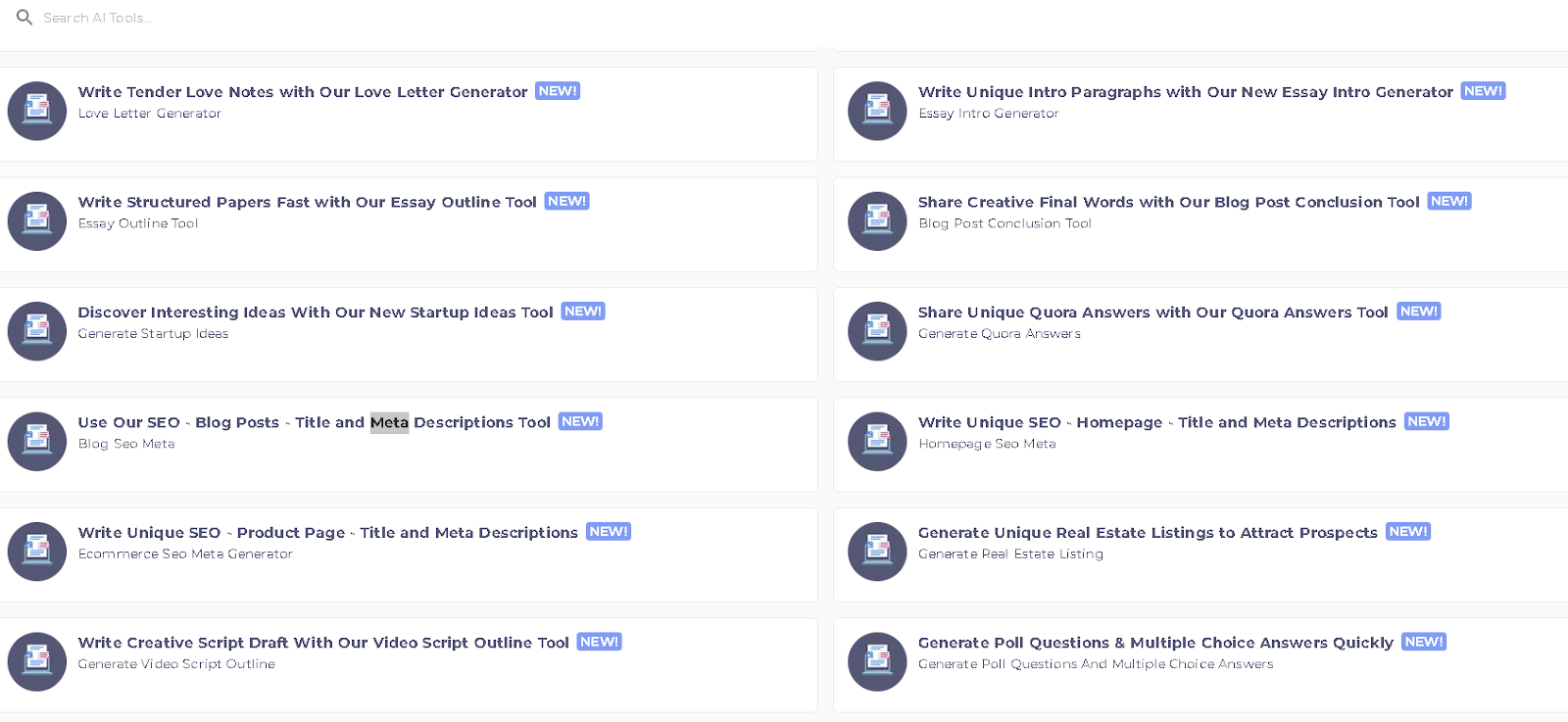This screenshot has width=1568, height=722.
Task: Click the Homepage Seo Meta card icon
Action: pos(877,442)
